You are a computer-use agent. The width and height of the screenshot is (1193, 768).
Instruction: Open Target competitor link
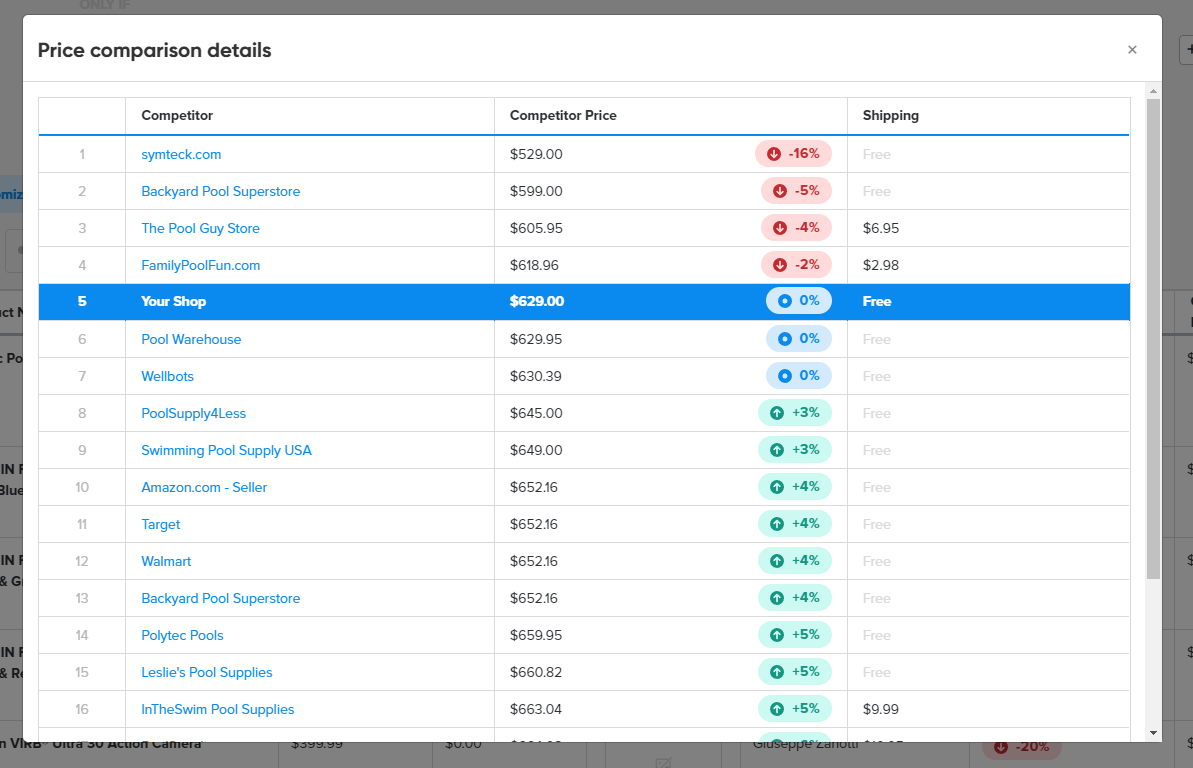[161, 524]
